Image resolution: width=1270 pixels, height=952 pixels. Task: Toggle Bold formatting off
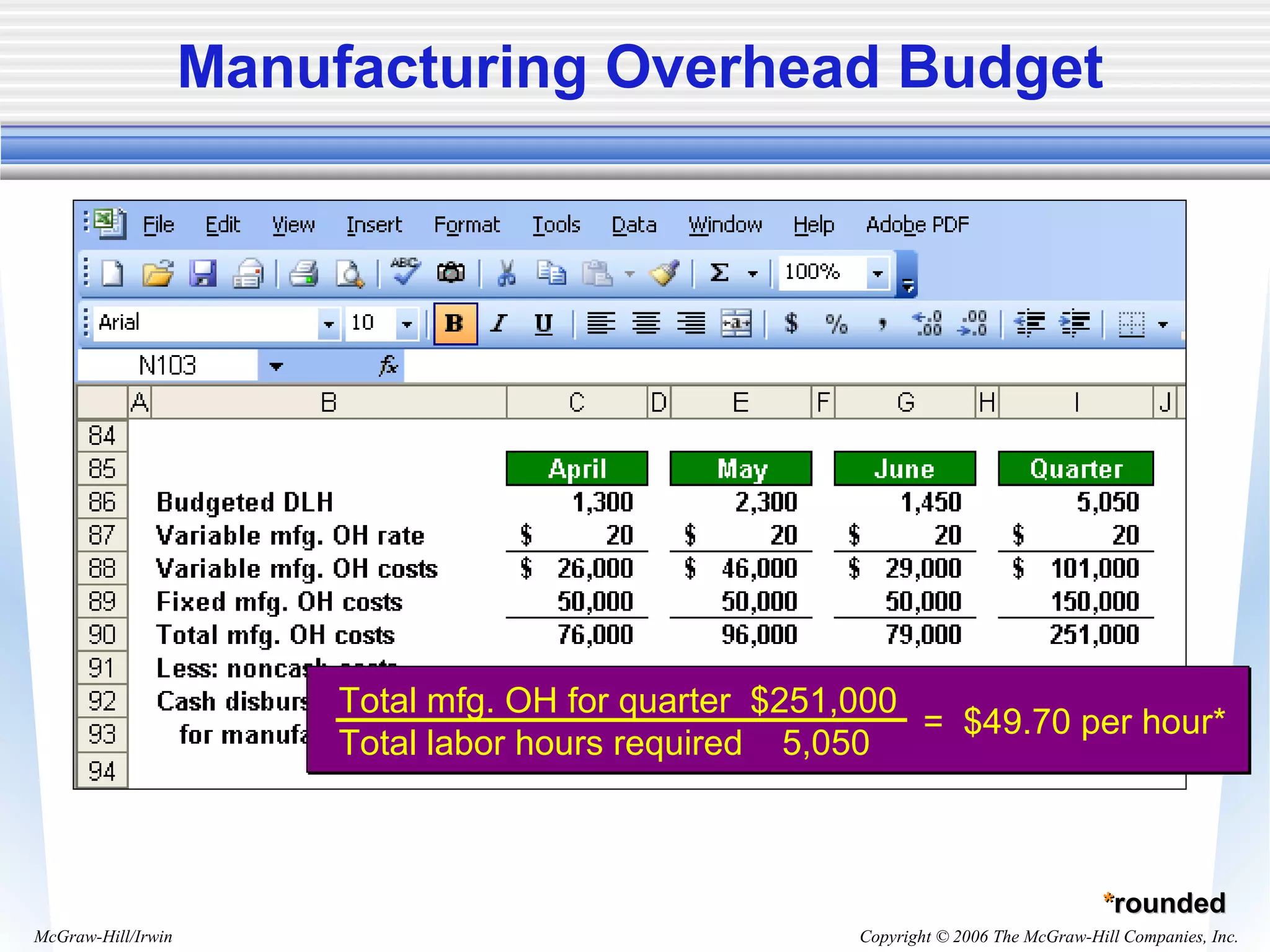[x=455, y=323]
